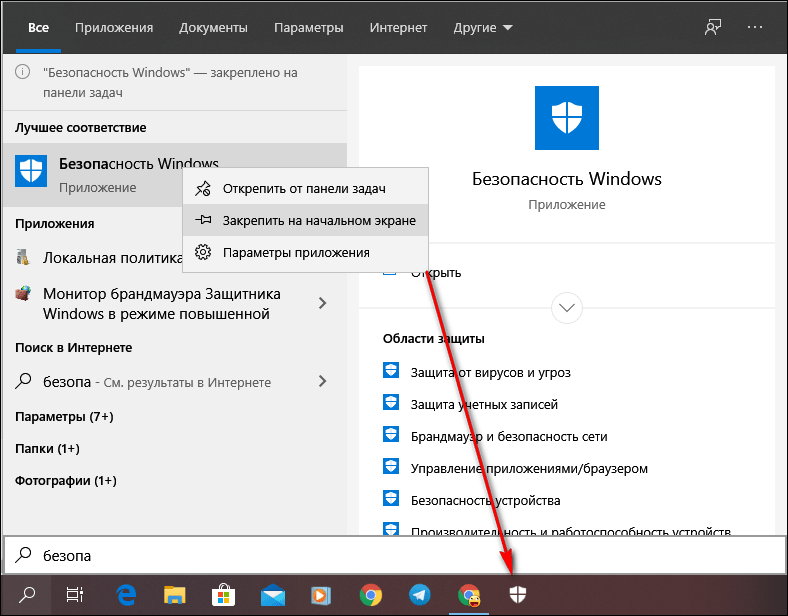Click the shield icon for 'Брандмауэр и безопасность сети'
The width and height of the screenshot is (788, 616).
point(390,435)
